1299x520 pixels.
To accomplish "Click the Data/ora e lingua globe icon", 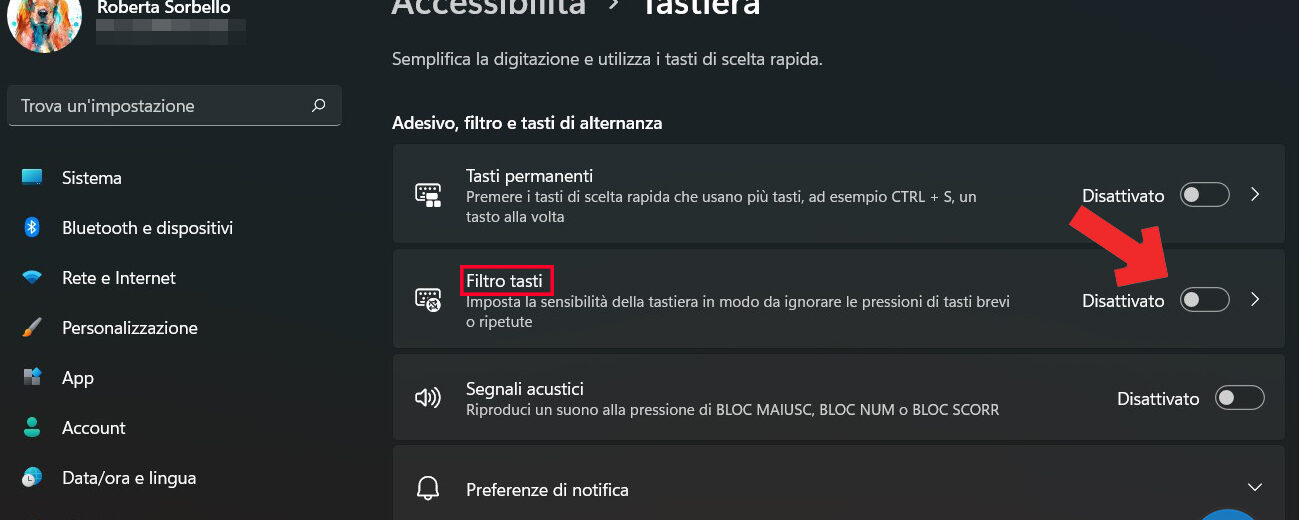I will (32, 478).
